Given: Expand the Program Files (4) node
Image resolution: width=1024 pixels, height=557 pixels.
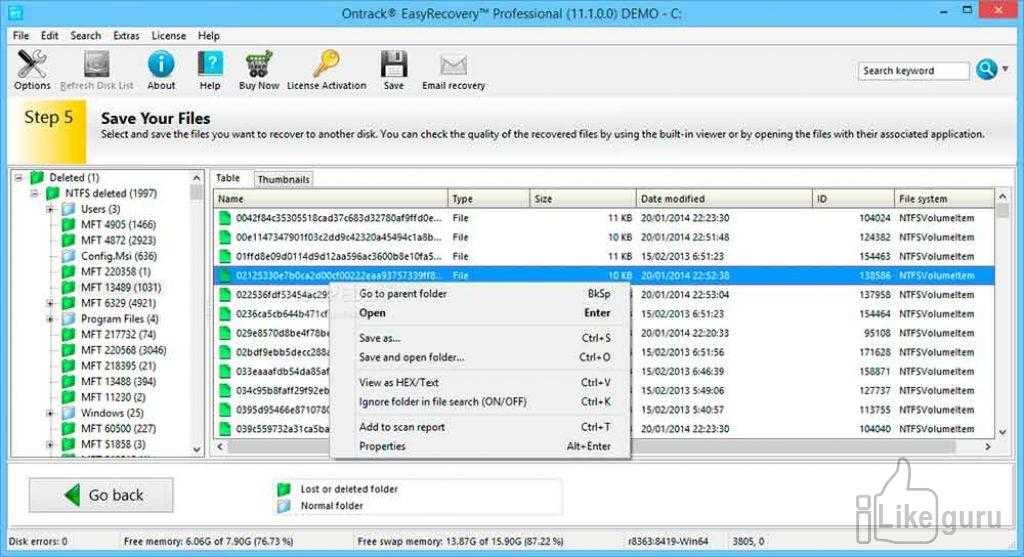Looking at the screenshot, I should (x=50, y=319).
